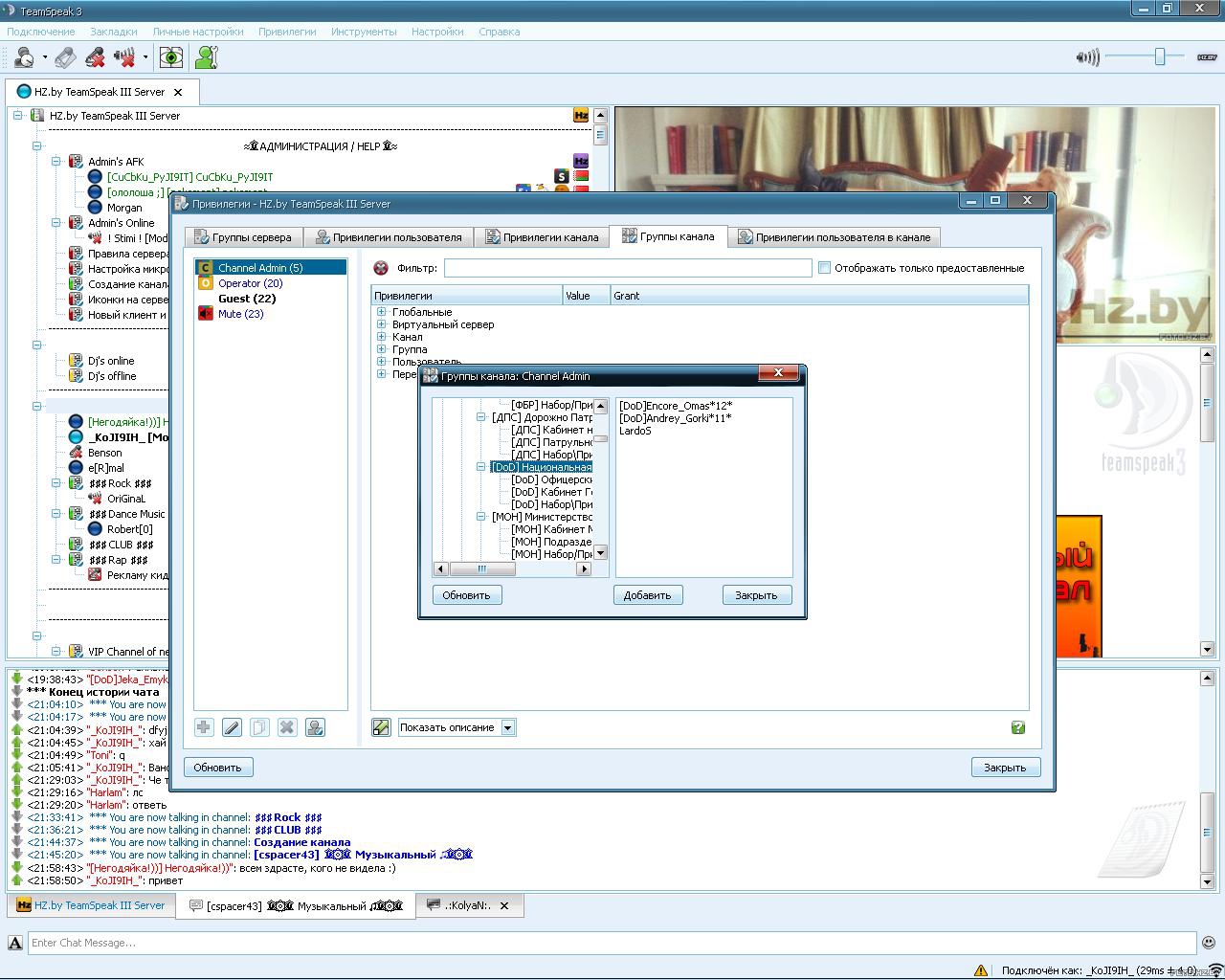Image resolution: width=1225 pixels, height=980 pixels.
Task: Click the volume slider handle in toolbar
Action: click(x=1160, y=57)
